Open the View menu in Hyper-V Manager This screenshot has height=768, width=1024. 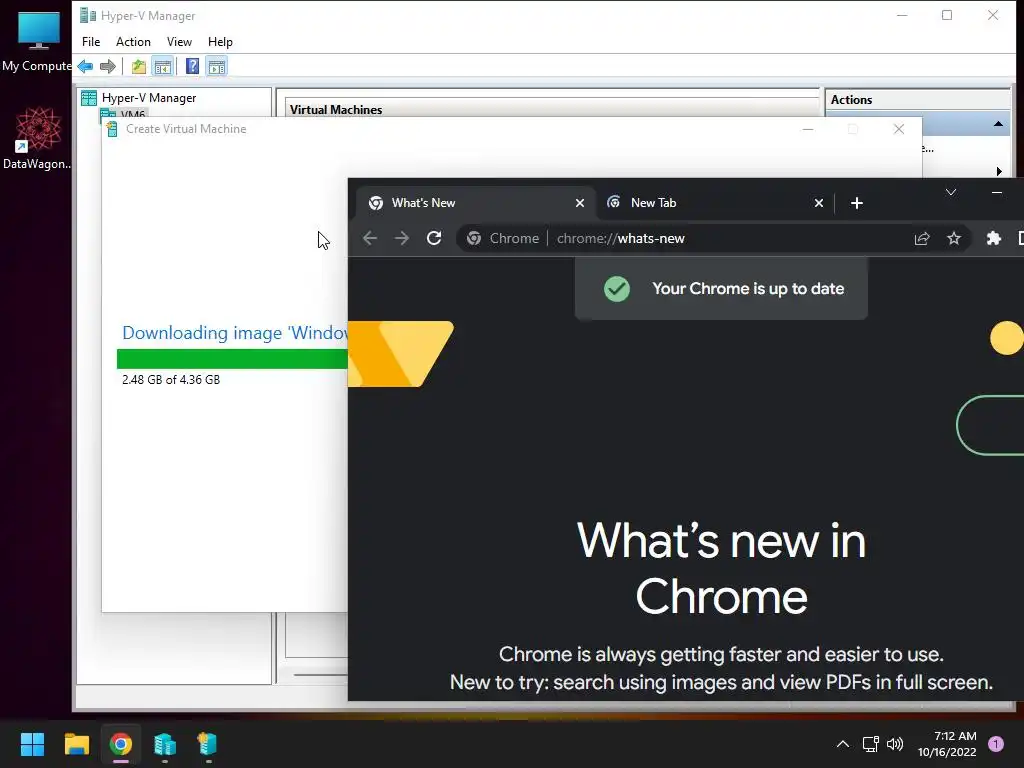179,42
